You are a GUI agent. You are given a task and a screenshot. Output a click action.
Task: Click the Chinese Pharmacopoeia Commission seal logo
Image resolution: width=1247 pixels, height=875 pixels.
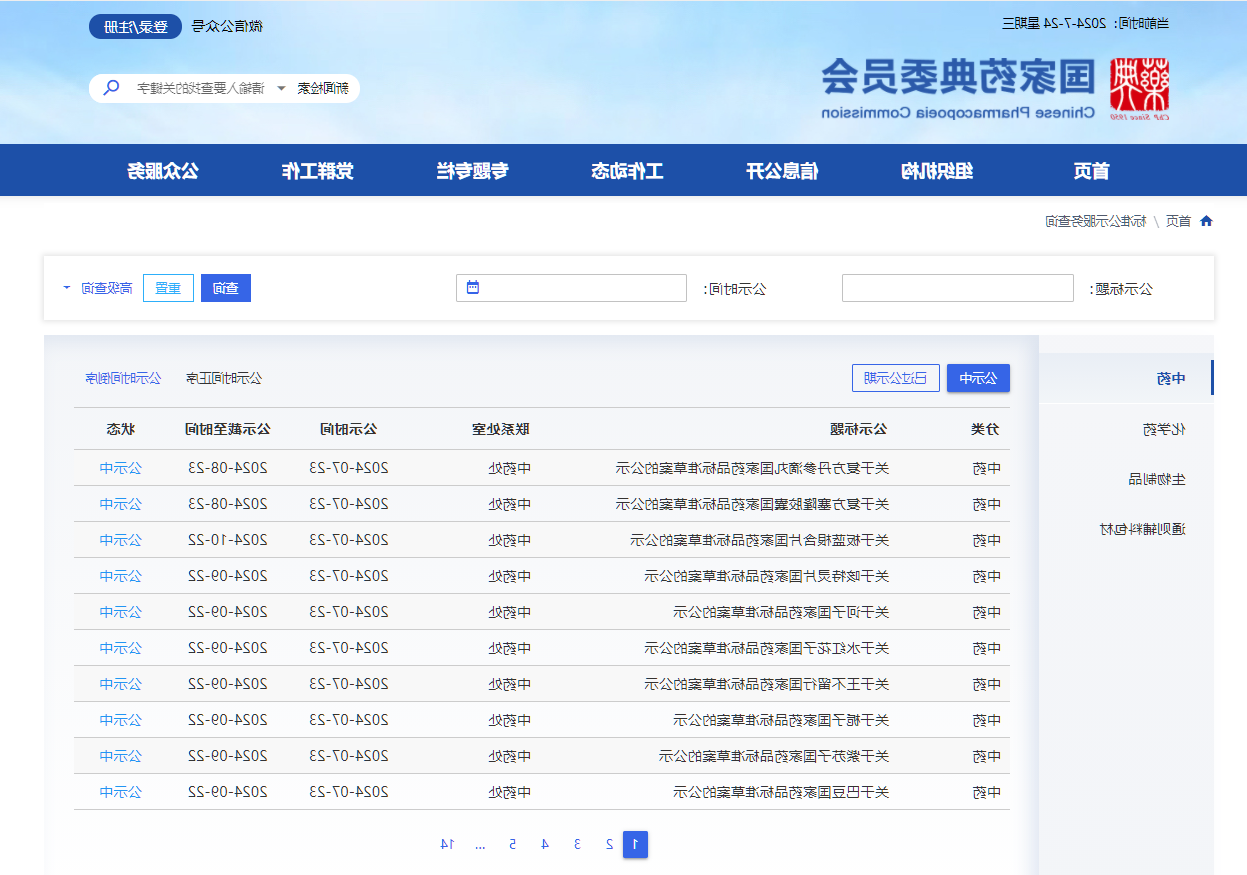(1139, 88)
